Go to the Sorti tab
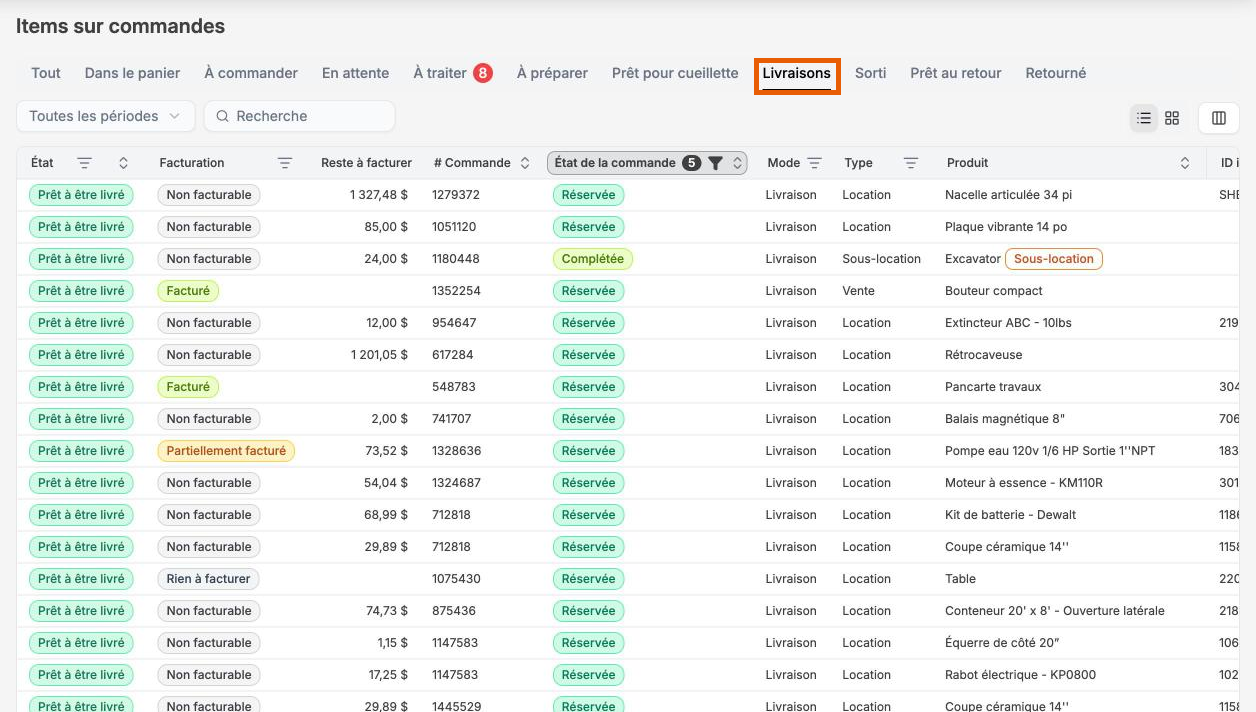 pos(870,73)
